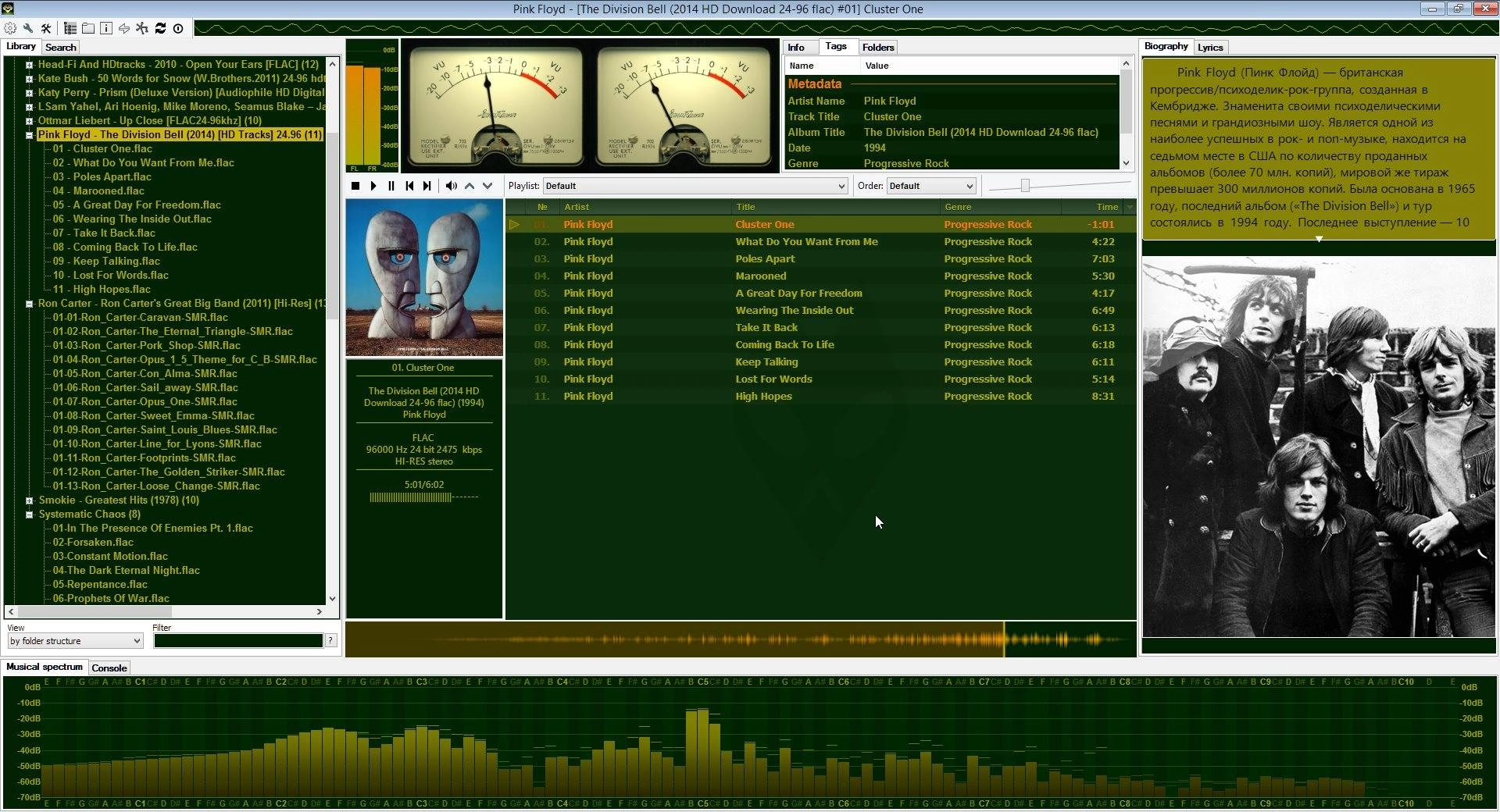Select '01-03-Ron_Carter-Pork_Shop-SMR.flac' file
This screenshot has height=812, width=1500.
(147, 346)
